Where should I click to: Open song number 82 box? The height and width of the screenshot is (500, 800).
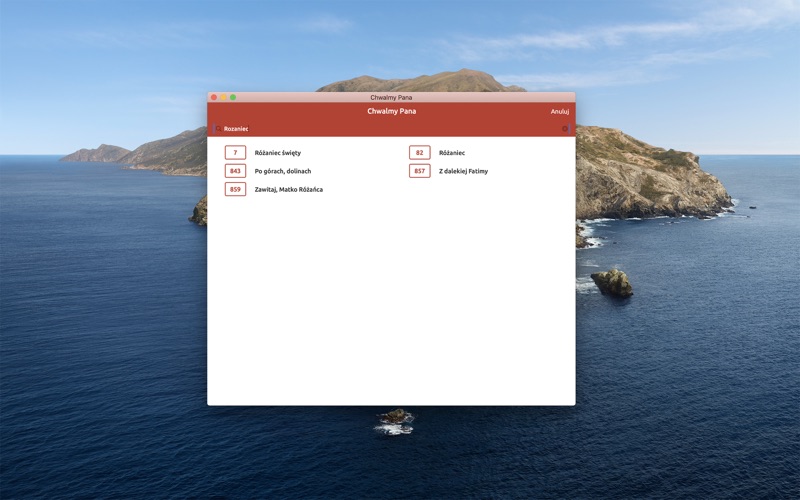click(x=419, y=153)
